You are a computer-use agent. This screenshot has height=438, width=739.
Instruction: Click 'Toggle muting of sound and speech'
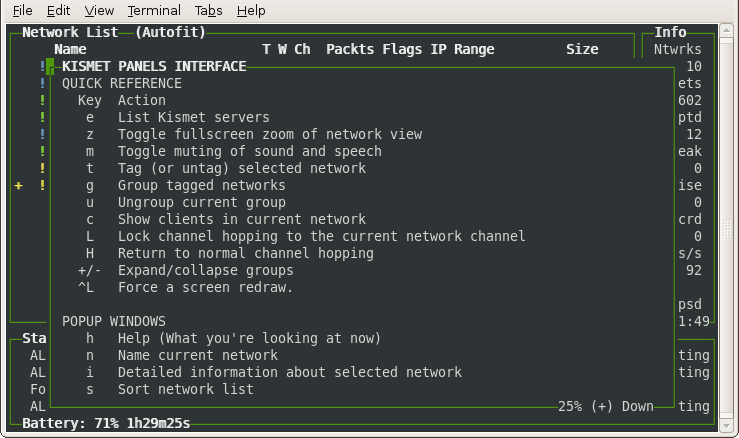[250, 151]
